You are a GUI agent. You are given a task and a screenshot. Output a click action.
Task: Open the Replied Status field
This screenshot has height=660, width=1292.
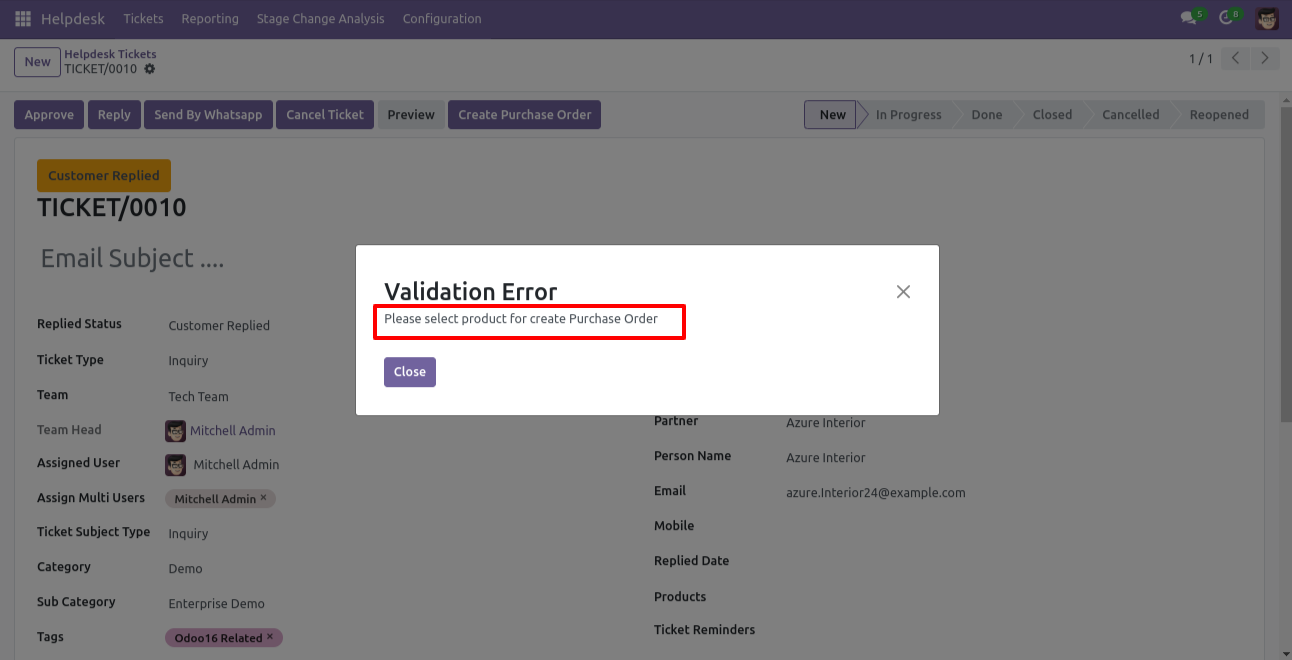[219, 326]
